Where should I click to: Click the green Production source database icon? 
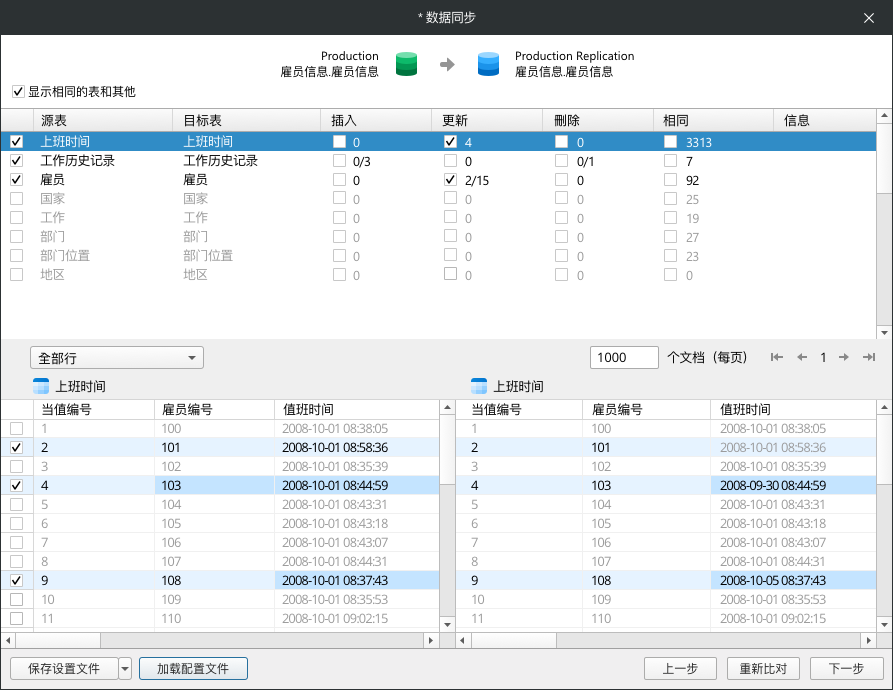point(406,64)
